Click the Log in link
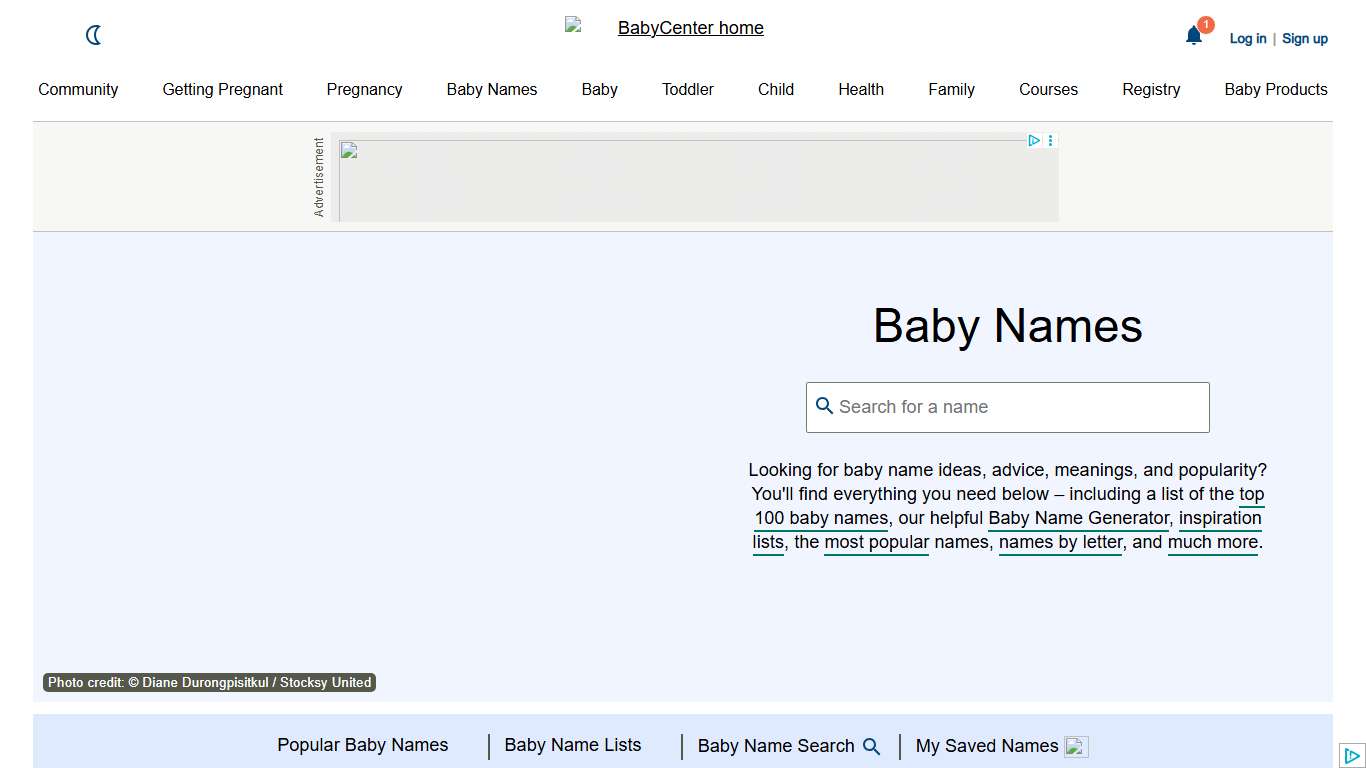The width and height of the screenshot is (1366, 768). tap(1247, 38)
